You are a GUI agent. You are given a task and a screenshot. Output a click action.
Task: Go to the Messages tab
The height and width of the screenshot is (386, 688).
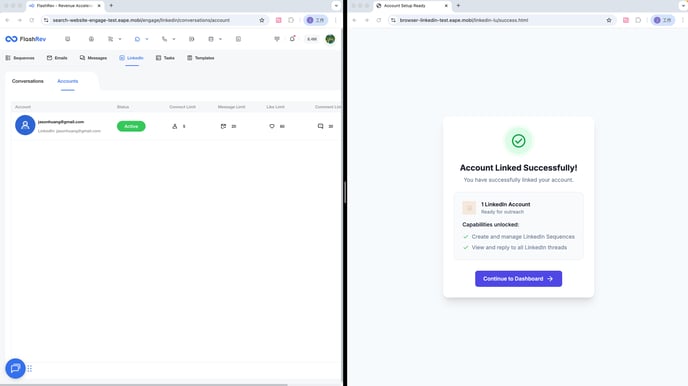93,58
